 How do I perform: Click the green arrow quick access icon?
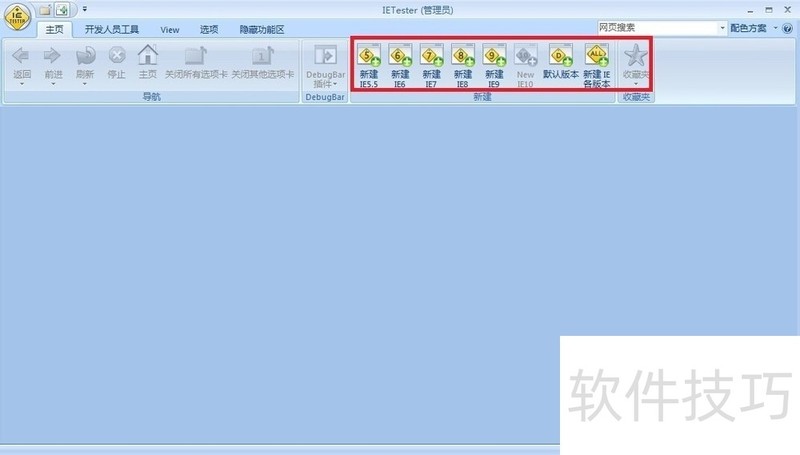click(x=62, y=10)
